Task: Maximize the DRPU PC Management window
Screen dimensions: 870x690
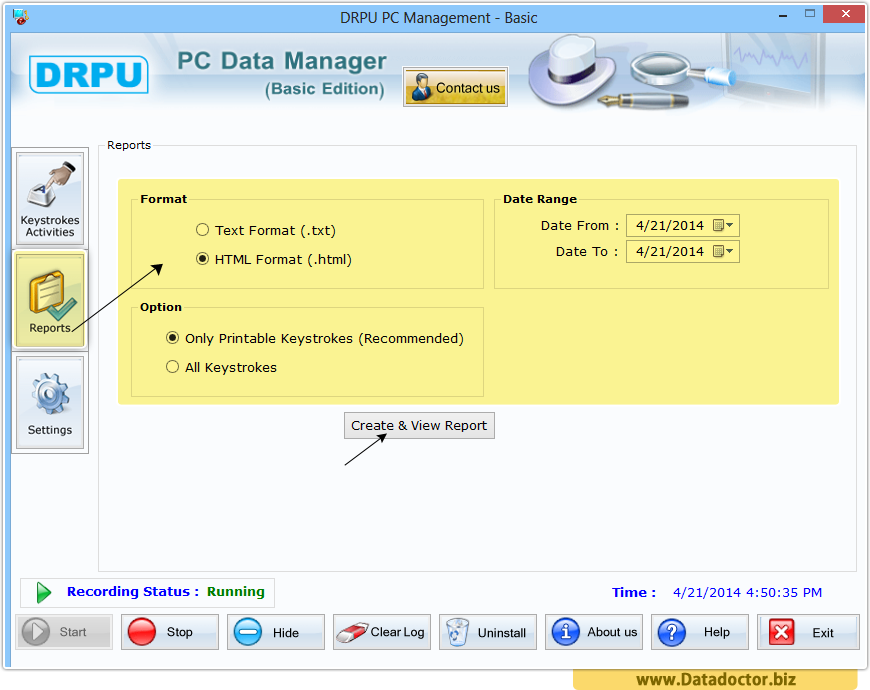Action: point(810,14)
